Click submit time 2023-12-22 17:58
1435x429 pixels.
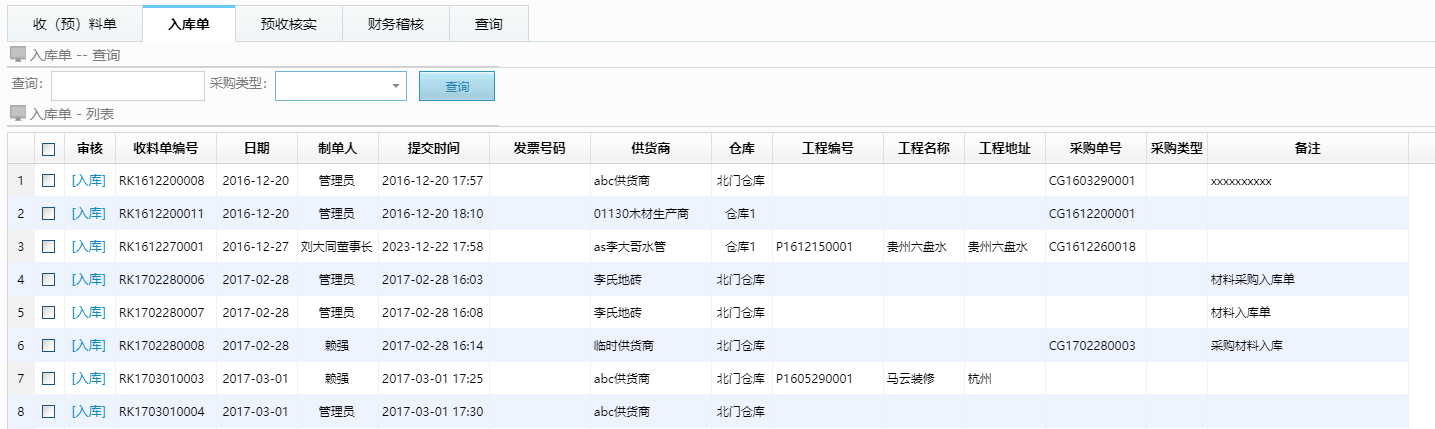[432, 247]
